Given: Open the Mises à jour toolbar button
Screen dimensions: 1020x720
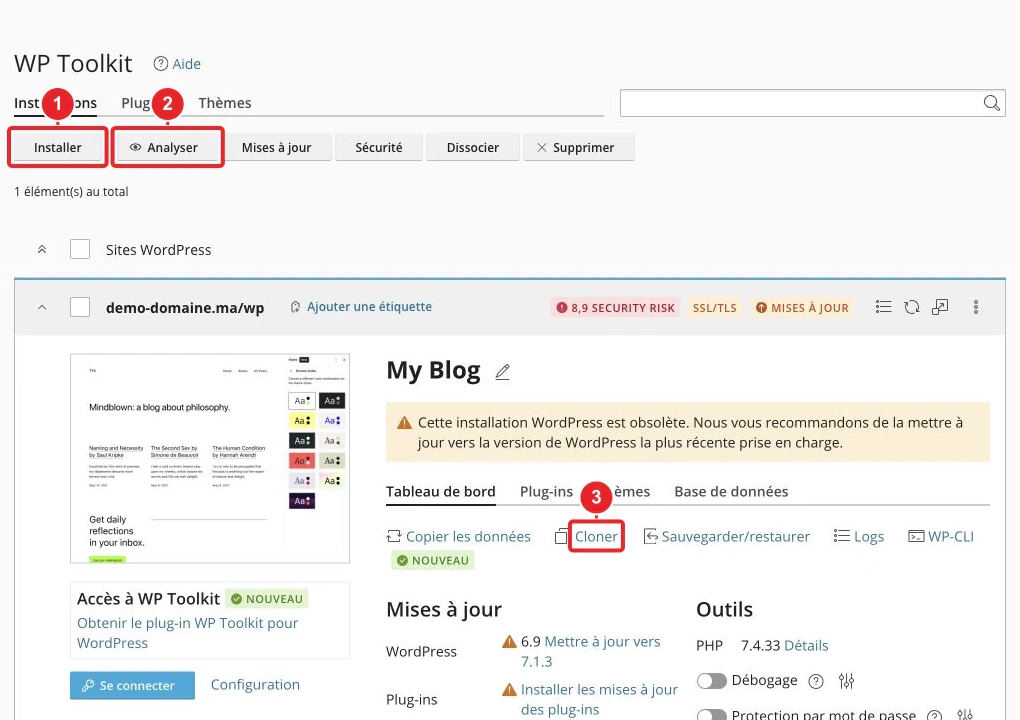Looking at the screenshot, I should [x=276, y=148].
